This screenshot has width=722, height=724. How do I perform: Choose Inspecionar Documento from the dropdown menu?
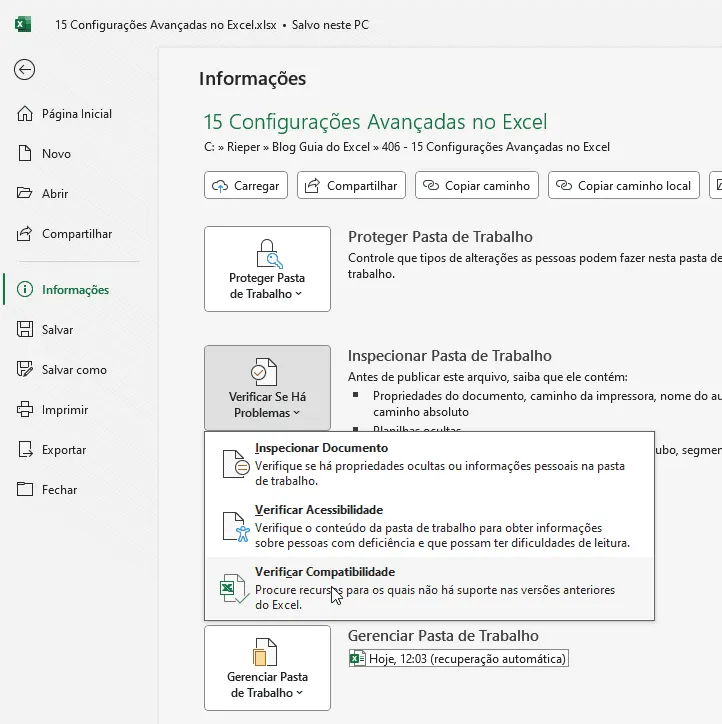[429, 465]
